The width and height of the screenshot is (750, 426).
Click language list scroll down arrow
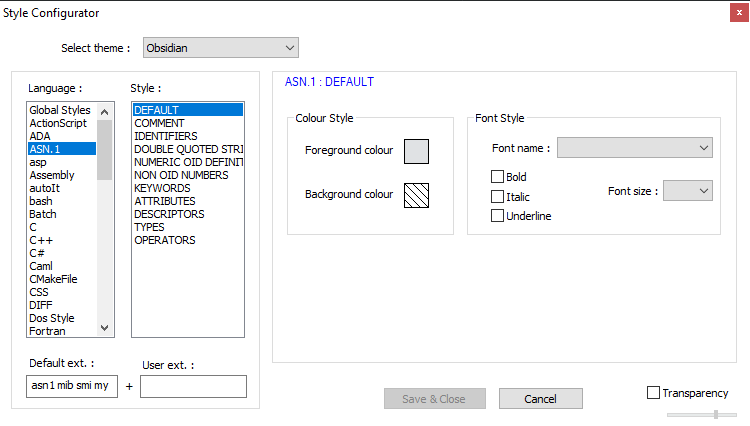[104, 328]
